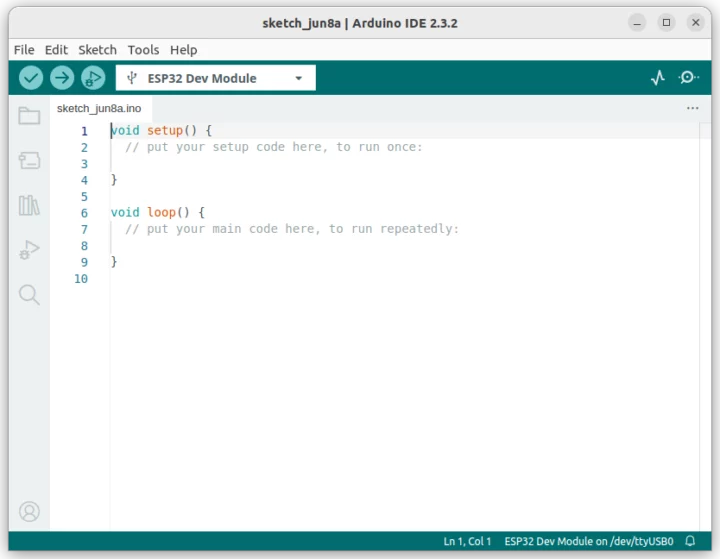Open the Sketch menu
This screenshot has height=559, width=720.
[97, 49]
